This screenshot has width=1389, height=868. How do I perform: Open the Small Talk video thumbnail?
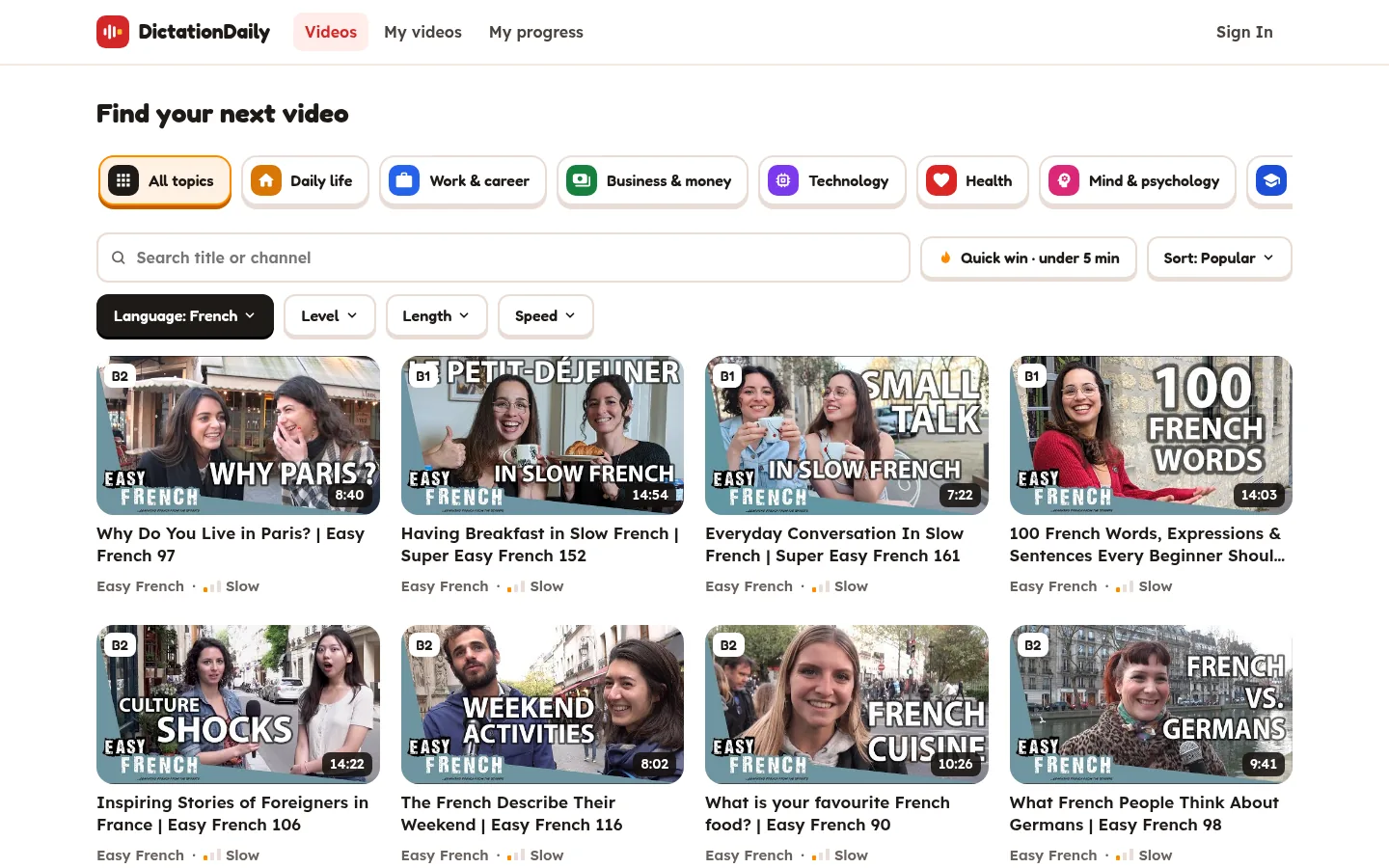pos(847,435)
